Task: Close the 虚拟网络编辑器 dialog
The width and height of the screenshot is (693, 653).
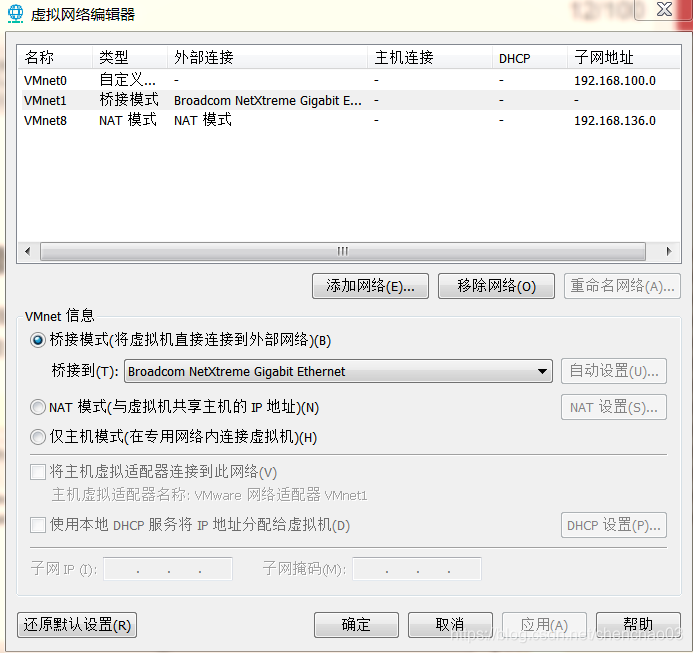Action: [x=664, y=9]
